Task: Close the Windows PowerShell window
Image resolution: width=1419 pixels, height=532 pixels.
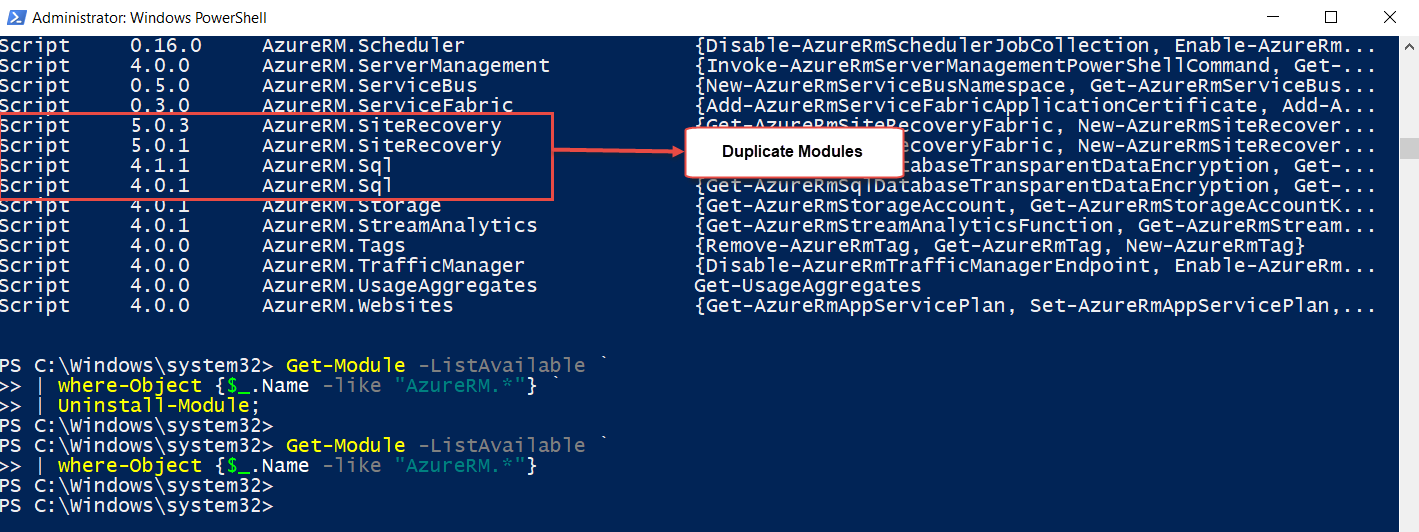Action: click(x=1388, y=17)
